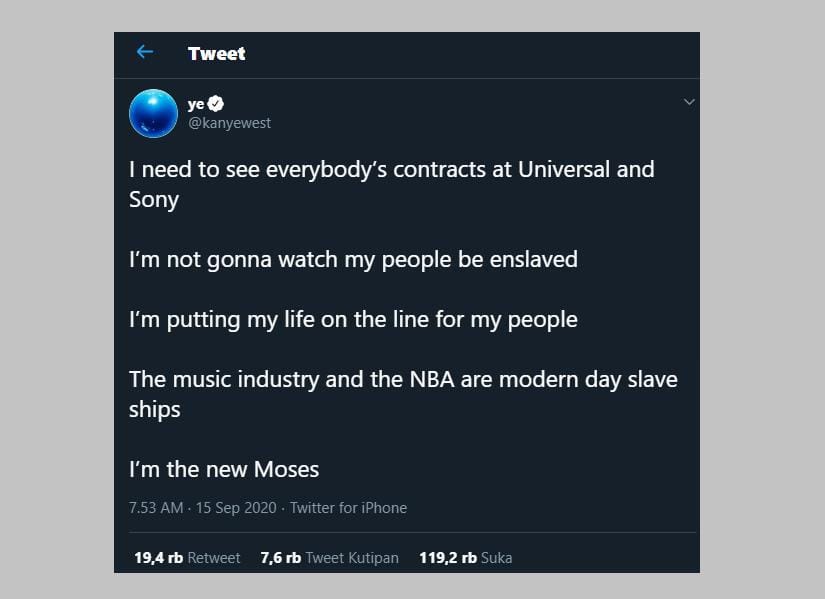The image size is (825, 599).
Task: Click the Twitter for iPhone source link
Action: point(348,508)
